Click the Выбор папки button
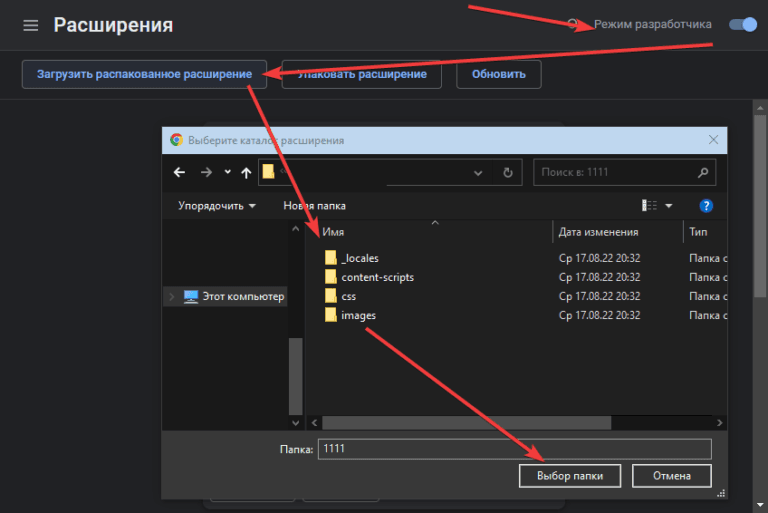Viewport: 768px width, 513px height. (x=570, y=475)
